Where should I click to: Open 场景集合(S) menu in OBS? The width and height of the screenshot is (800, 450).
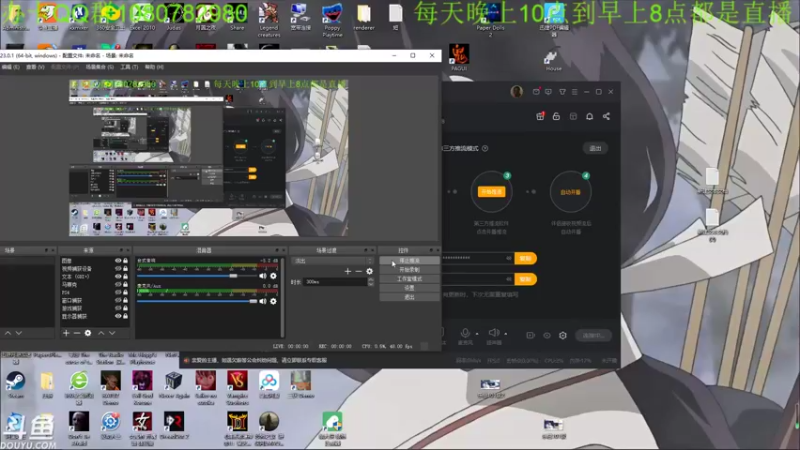click(99, 67)
